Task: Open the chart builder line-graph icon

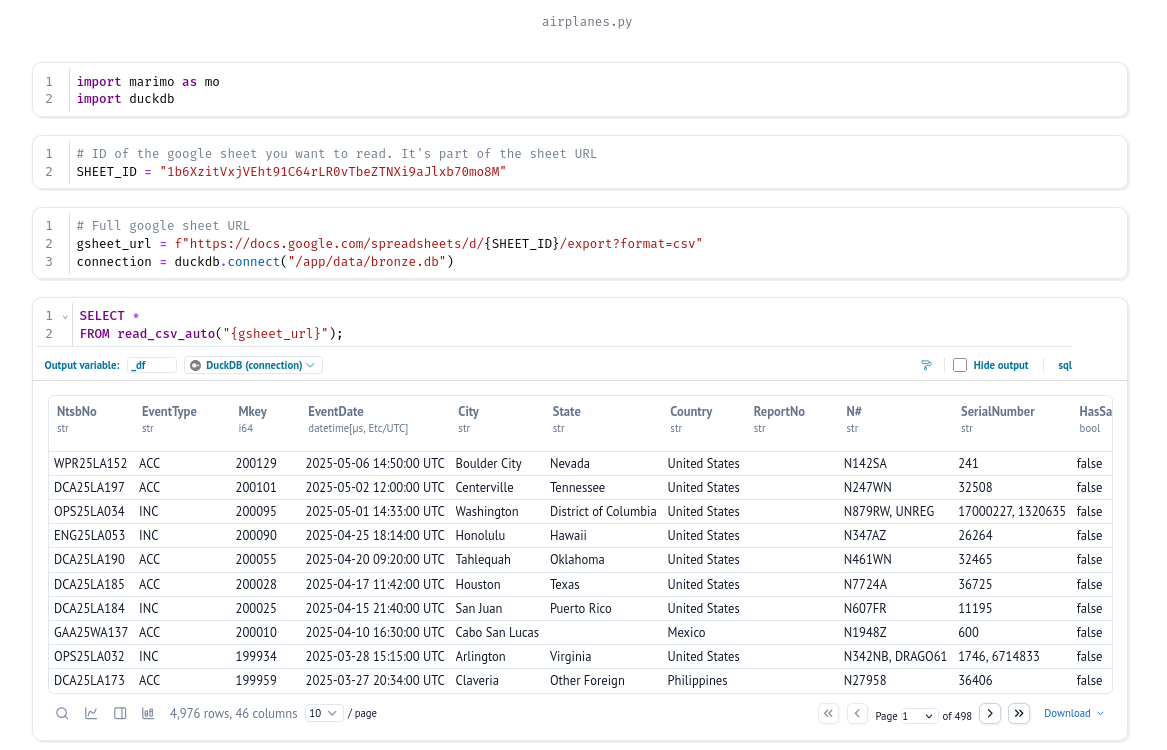Action: [91, 713]
